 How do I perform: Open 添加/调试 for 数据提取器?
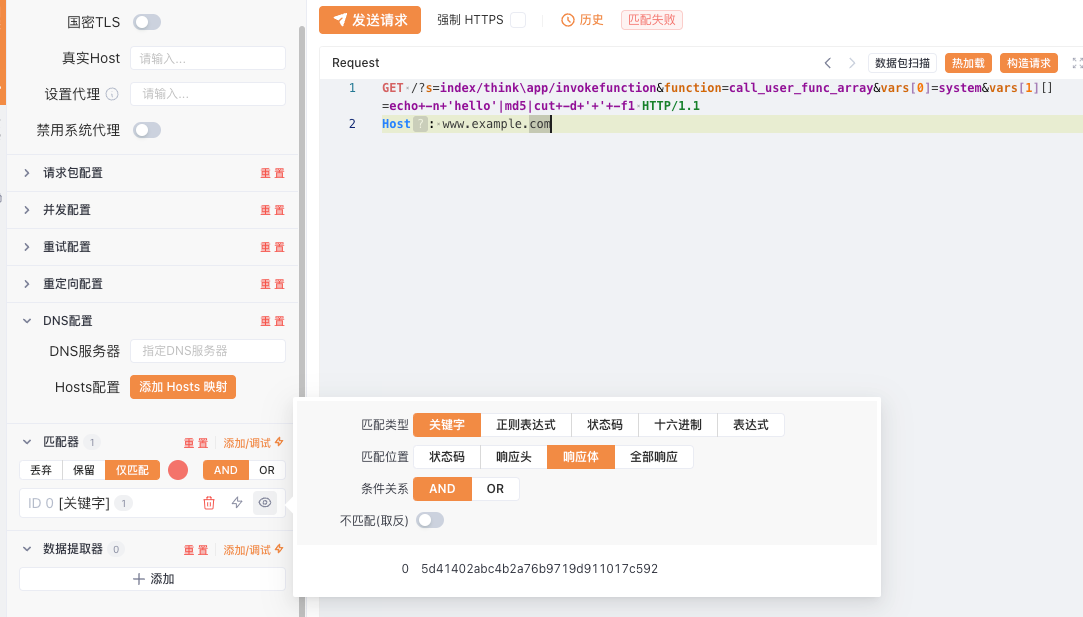(253, 550)
